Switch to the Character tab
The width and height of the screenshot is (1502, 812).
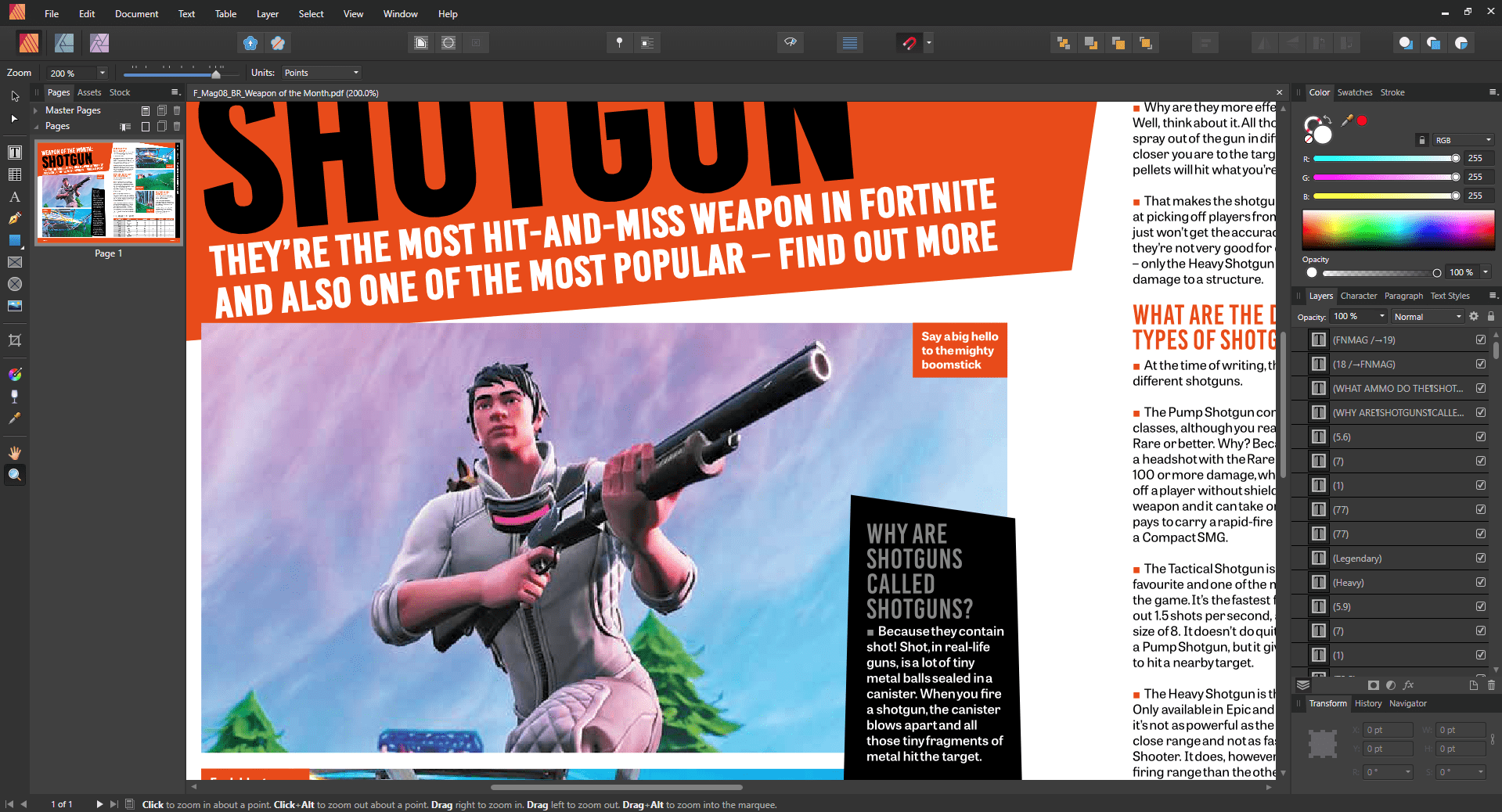click(1359, 296)
